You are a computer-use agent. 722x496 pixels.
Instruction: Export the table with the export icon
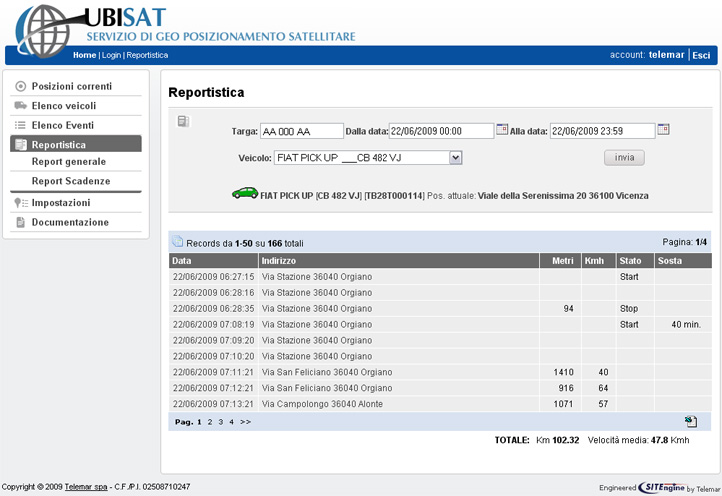click(x=691, y=421)
